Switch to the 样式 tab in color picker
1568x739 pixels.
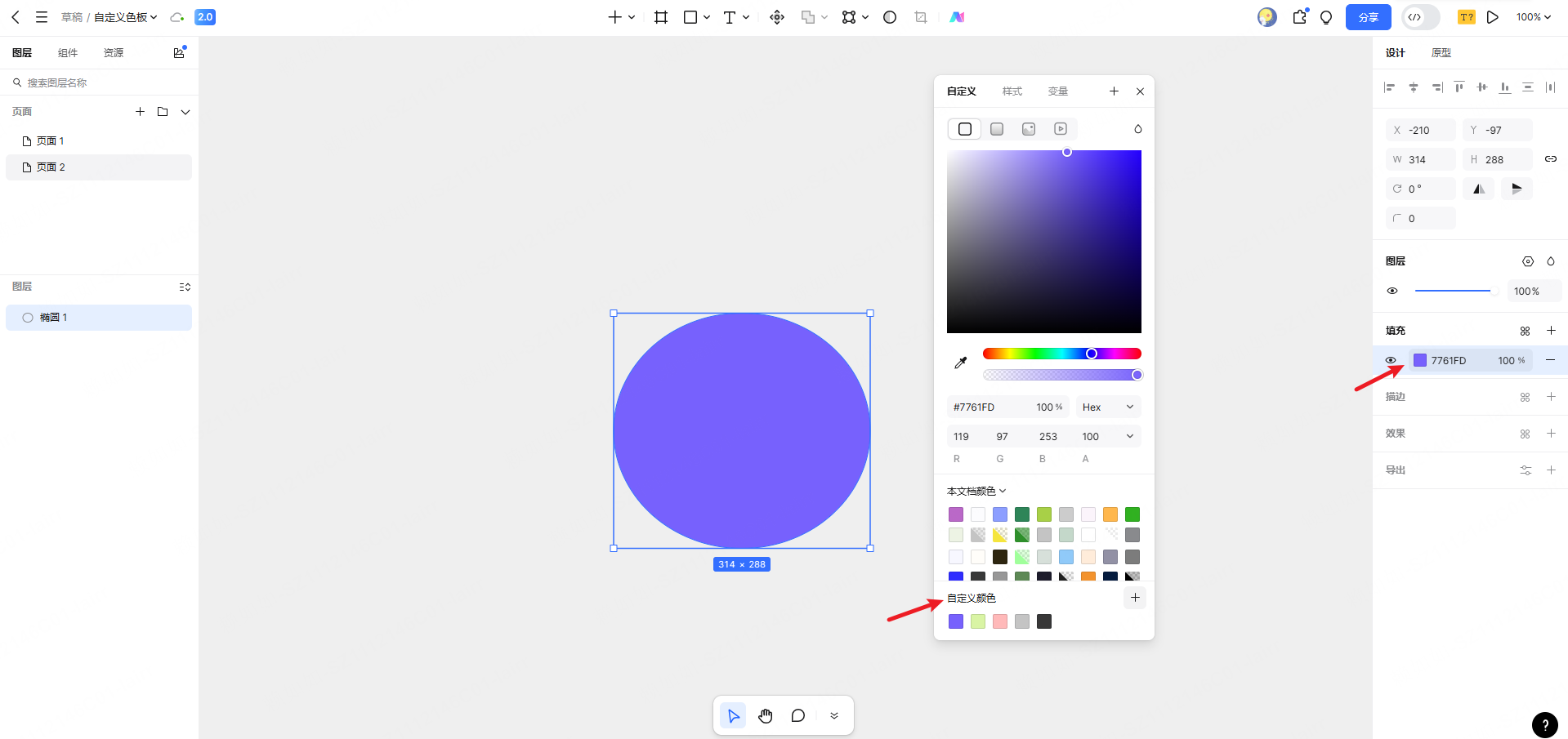(x=1012, y=91)
